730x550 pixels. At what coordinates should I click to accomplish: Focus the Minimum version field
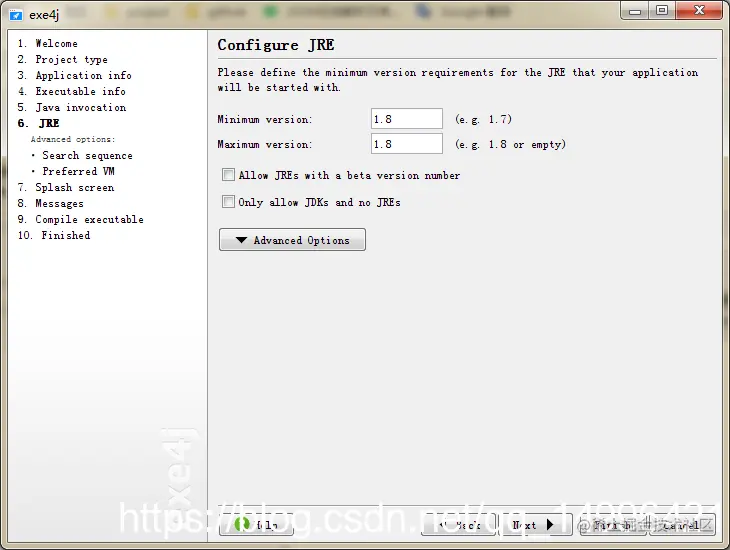click(407, 119)
